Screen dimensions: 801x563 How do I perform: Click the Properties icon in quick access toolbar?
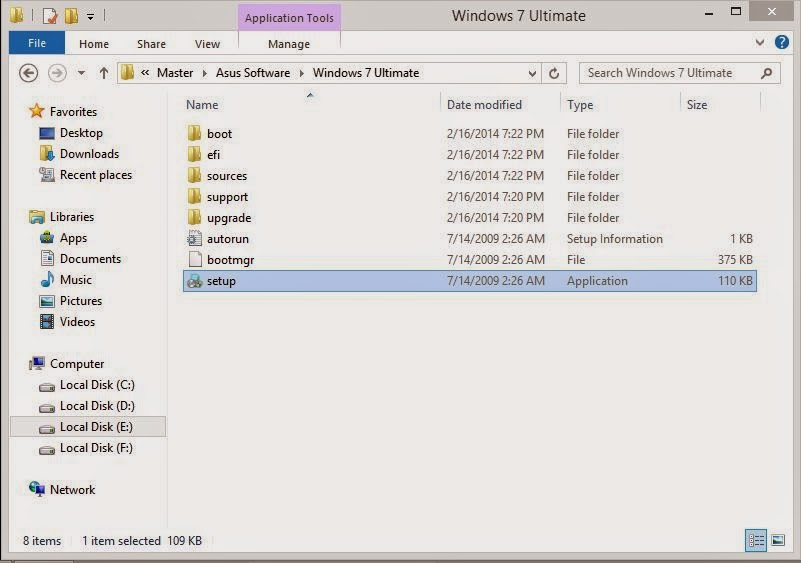tap(50, 16)
